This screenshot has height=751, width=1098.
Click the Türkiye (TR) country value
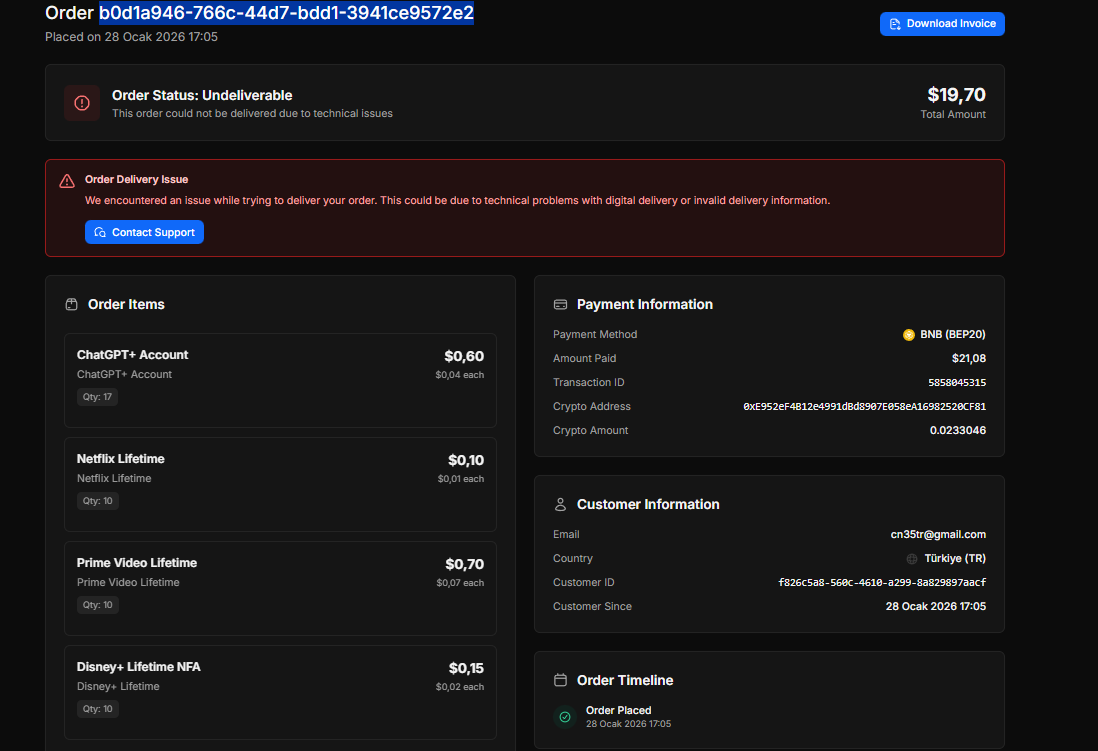tap(954, 558)
